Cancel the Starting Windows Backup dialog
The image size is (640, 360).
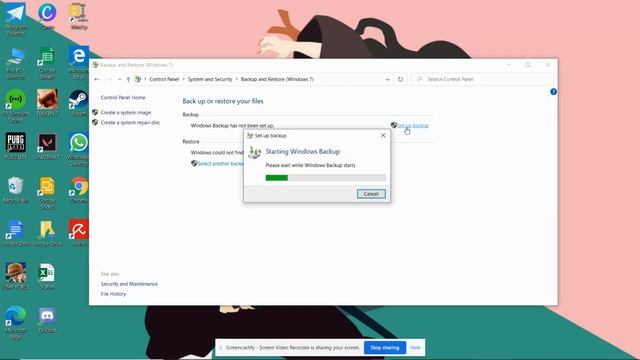371,194
